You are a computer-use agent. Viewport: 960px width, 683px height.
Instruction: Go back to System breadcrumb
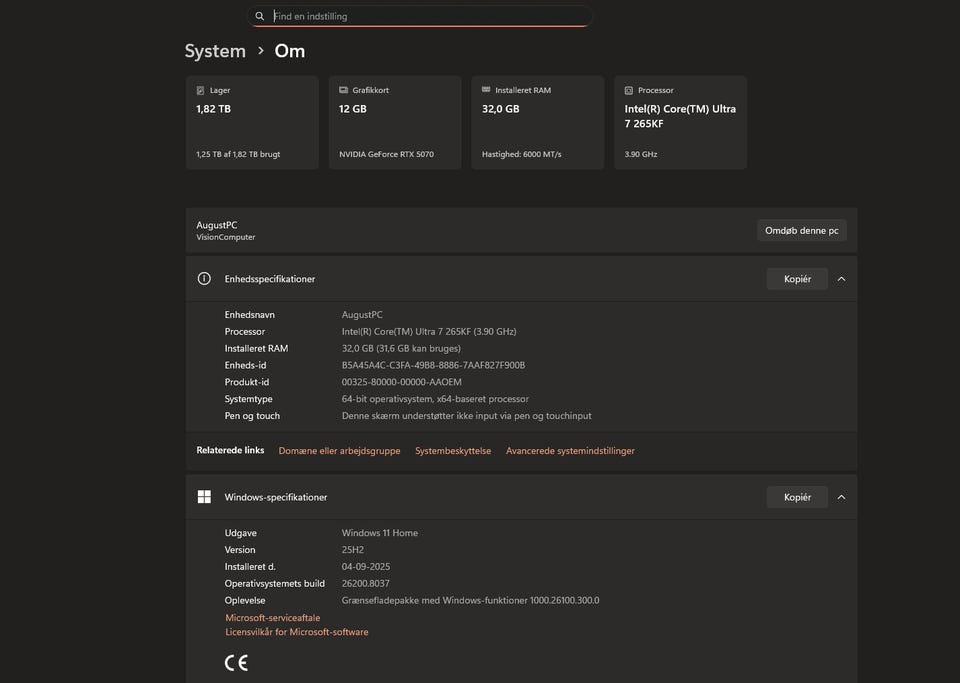pos(215,51)
